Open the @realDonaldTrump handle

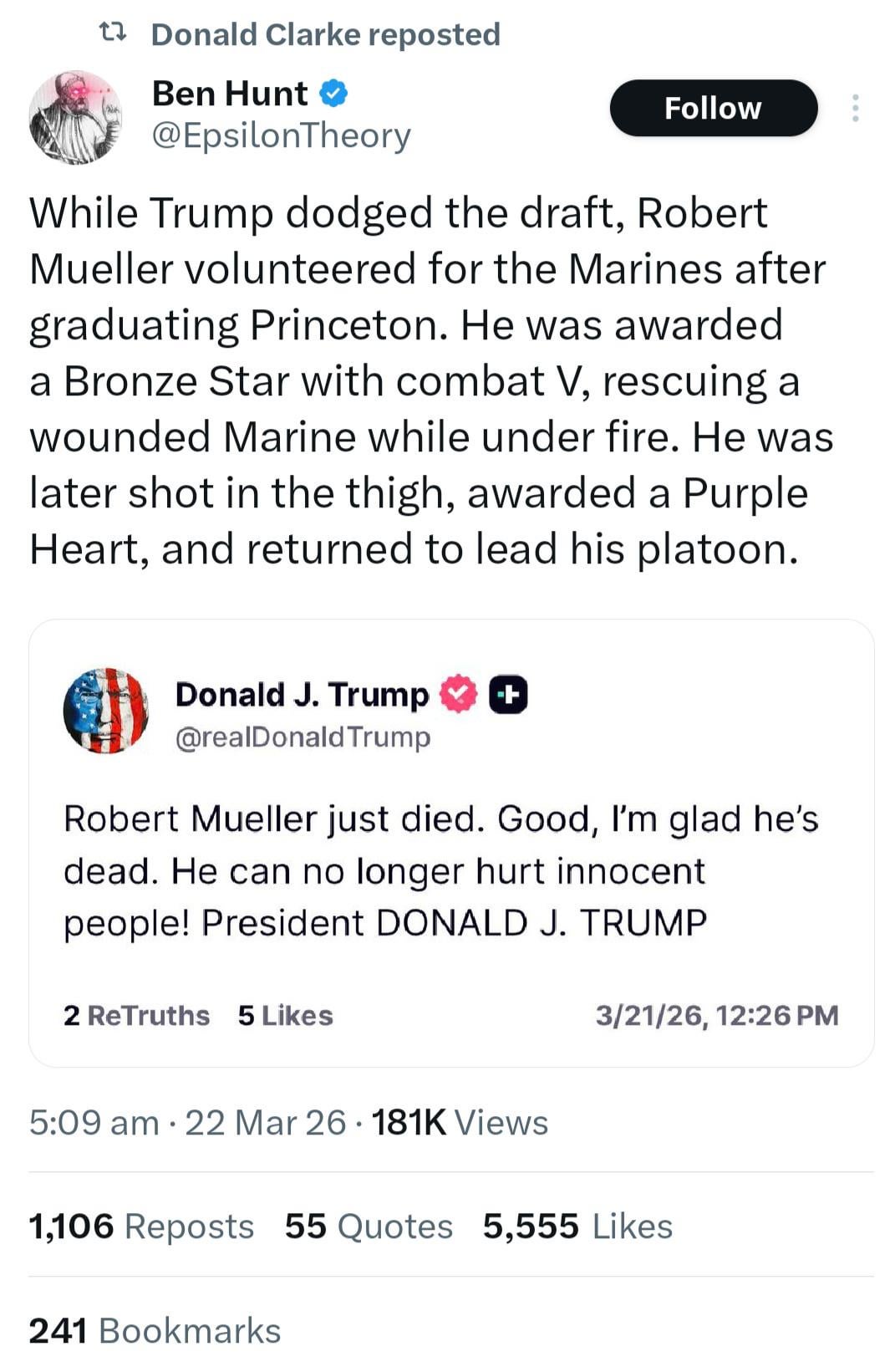click(303, 737)
